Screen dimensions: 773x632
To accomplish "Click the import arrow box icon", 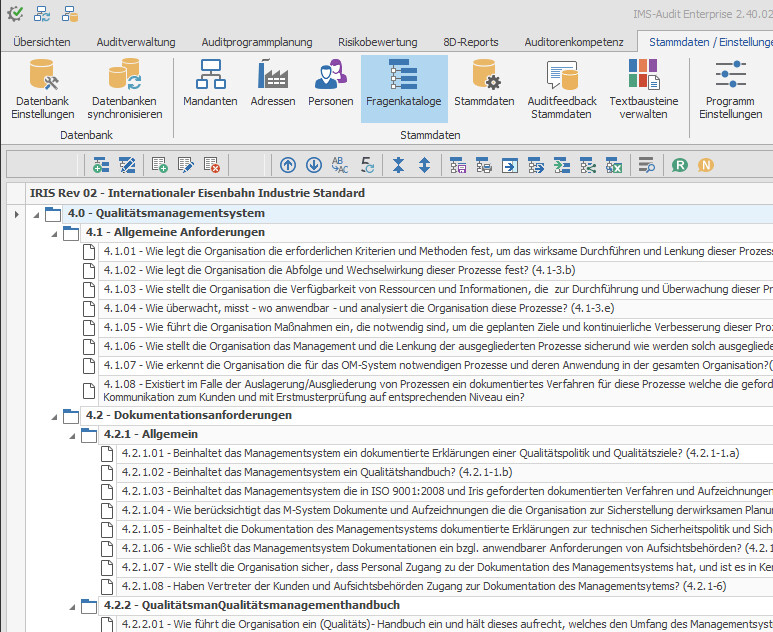I will [x=510, y=165].
